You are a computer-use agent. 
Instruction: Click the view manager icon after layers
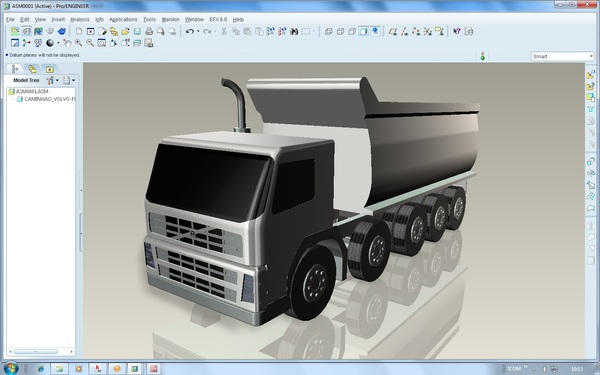148,43
